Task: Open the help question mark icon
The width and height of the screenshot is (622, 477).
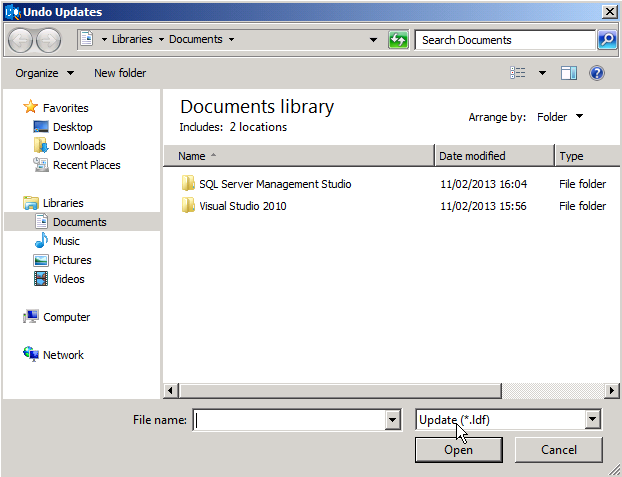Action: pos(597,73)
